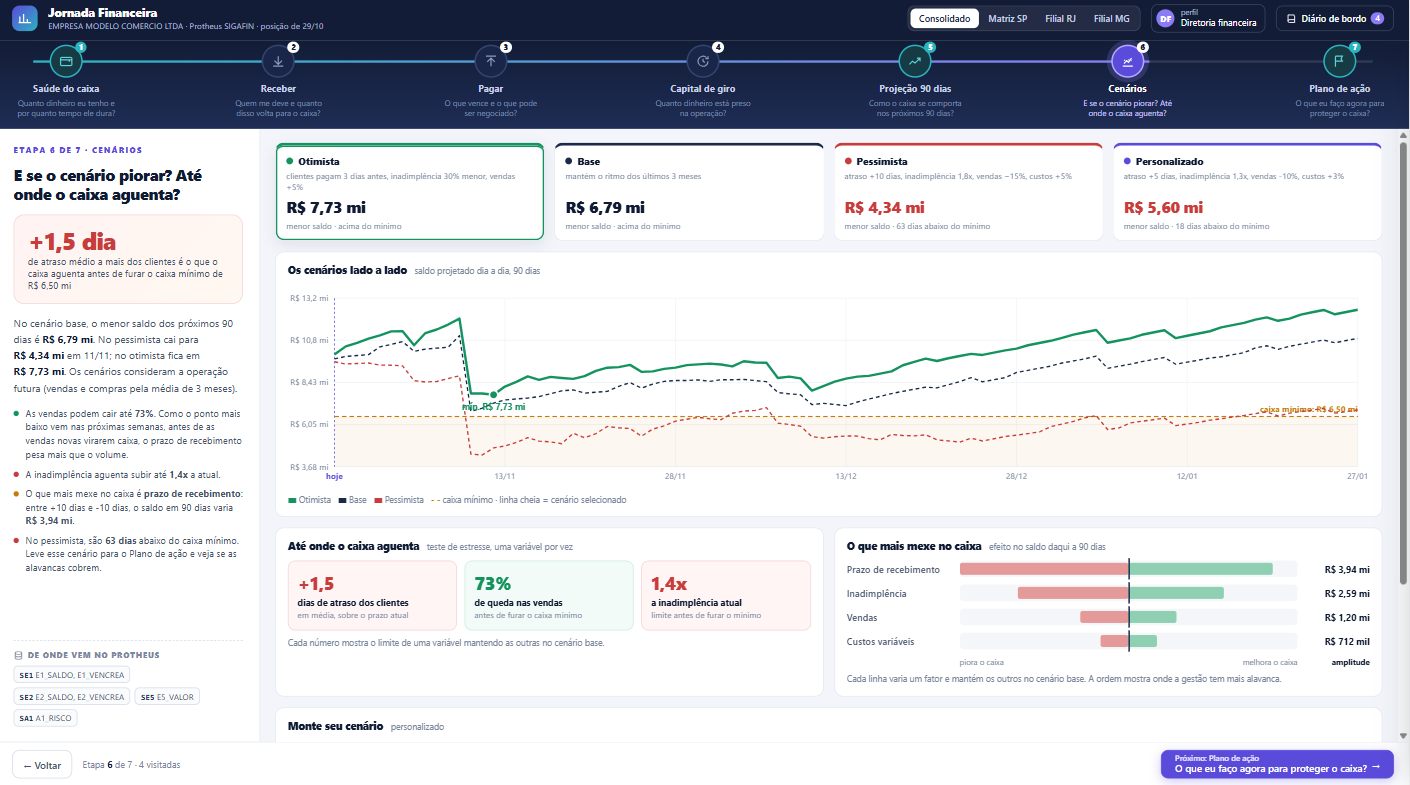
Task: Switch to the Matriz SP tab
Action: point(1007,18)
